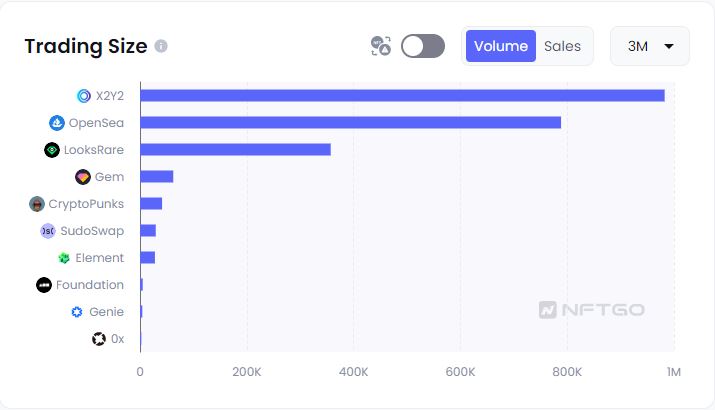Switch to the Sales tab
This screenshot has height=410, width=715.
(562, 46)
